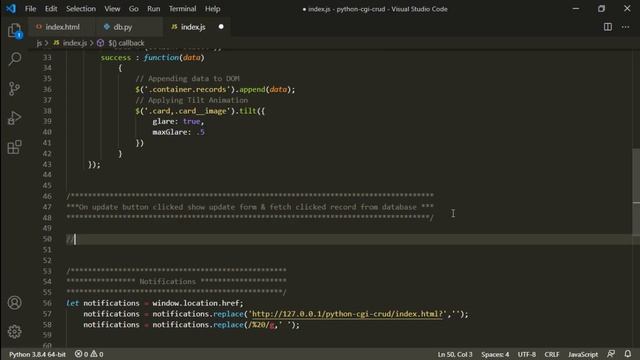Click line number 38 in gutter
The width and height of the screenshot is (640, 360).
47,111
